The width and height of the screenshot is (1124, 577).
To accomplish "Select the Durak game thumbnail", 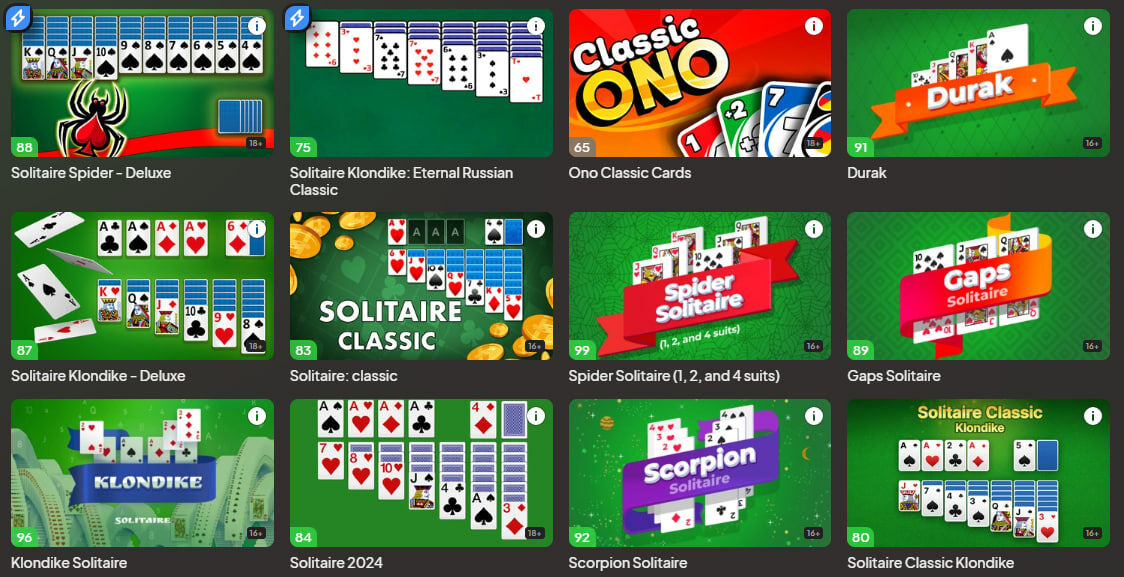I will tap(978, 82).
